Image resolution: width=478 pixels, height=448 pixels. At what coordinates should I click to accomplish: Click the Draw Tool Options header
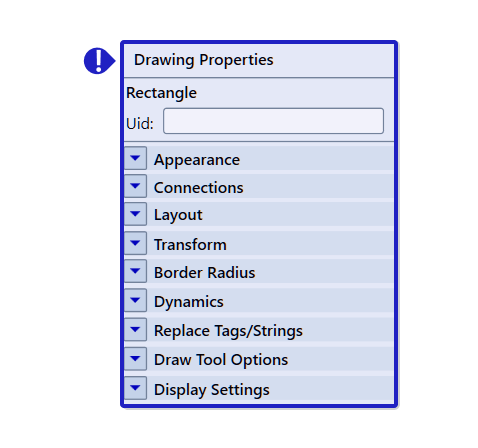click(259, 359)
